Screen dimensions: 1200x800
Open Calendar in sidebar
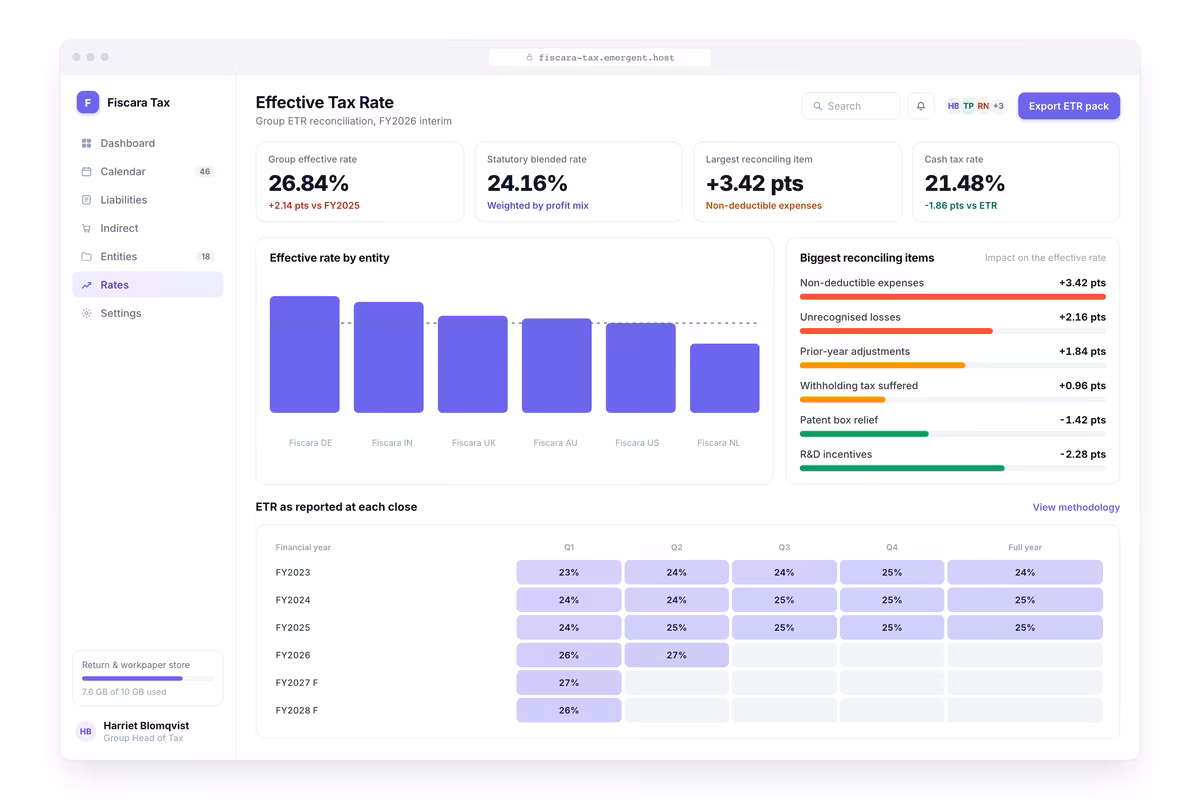click(148, 172)
